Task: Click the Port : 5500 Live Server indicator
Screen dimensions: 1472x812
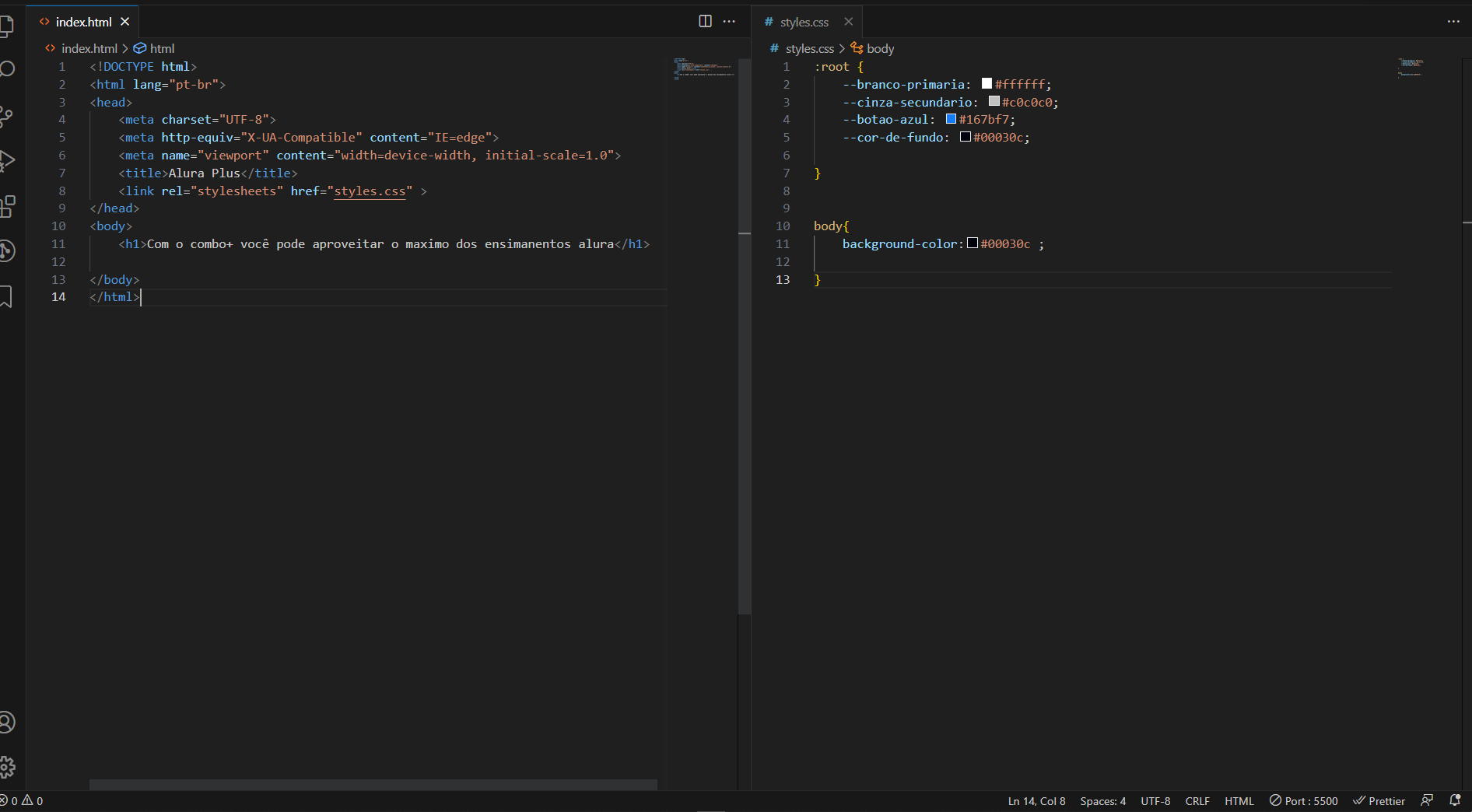Action: click(x=1304, y=801)
